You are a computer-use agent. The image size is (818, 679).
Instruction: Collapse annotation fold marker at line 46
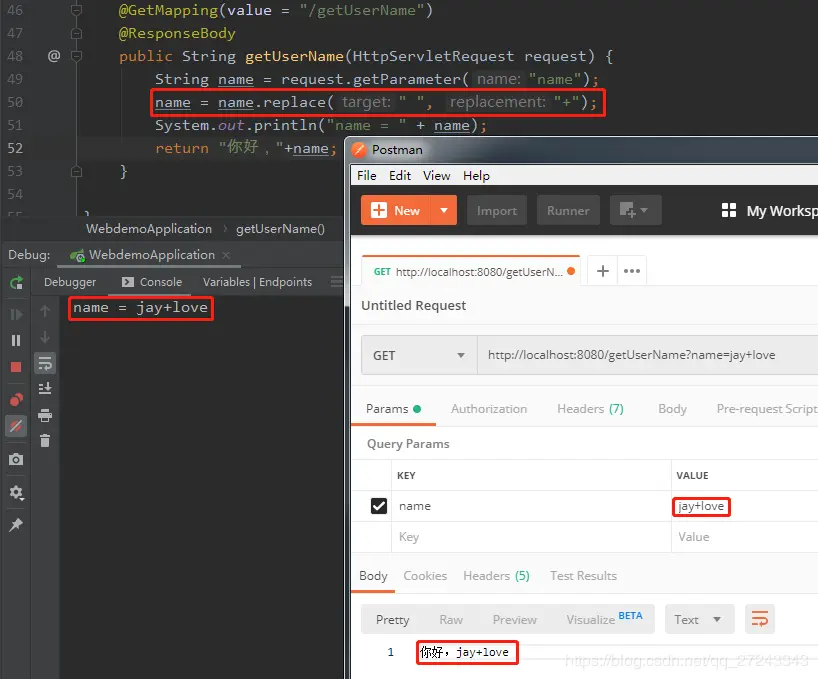[76, 10]
